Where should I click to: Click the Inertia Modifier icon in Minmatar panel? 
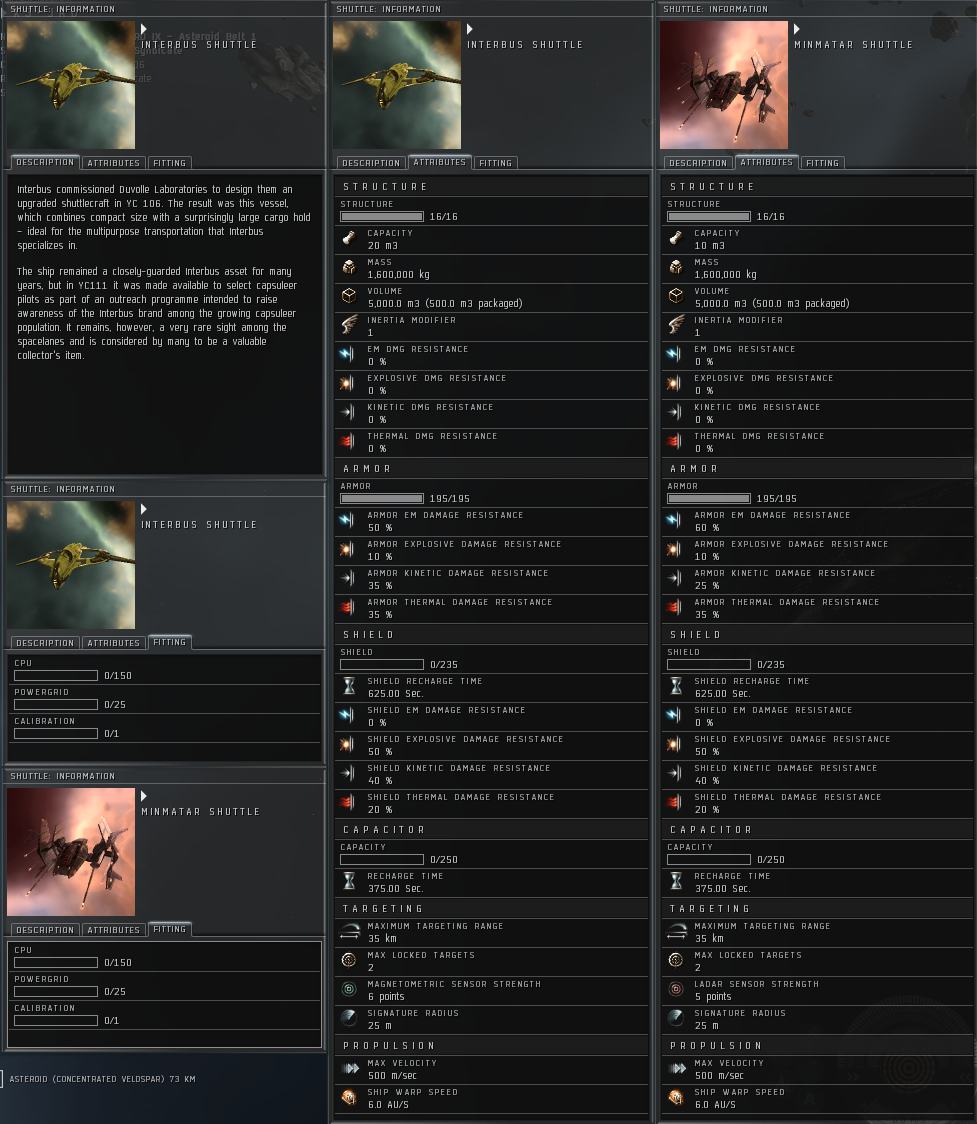(676, 325)
